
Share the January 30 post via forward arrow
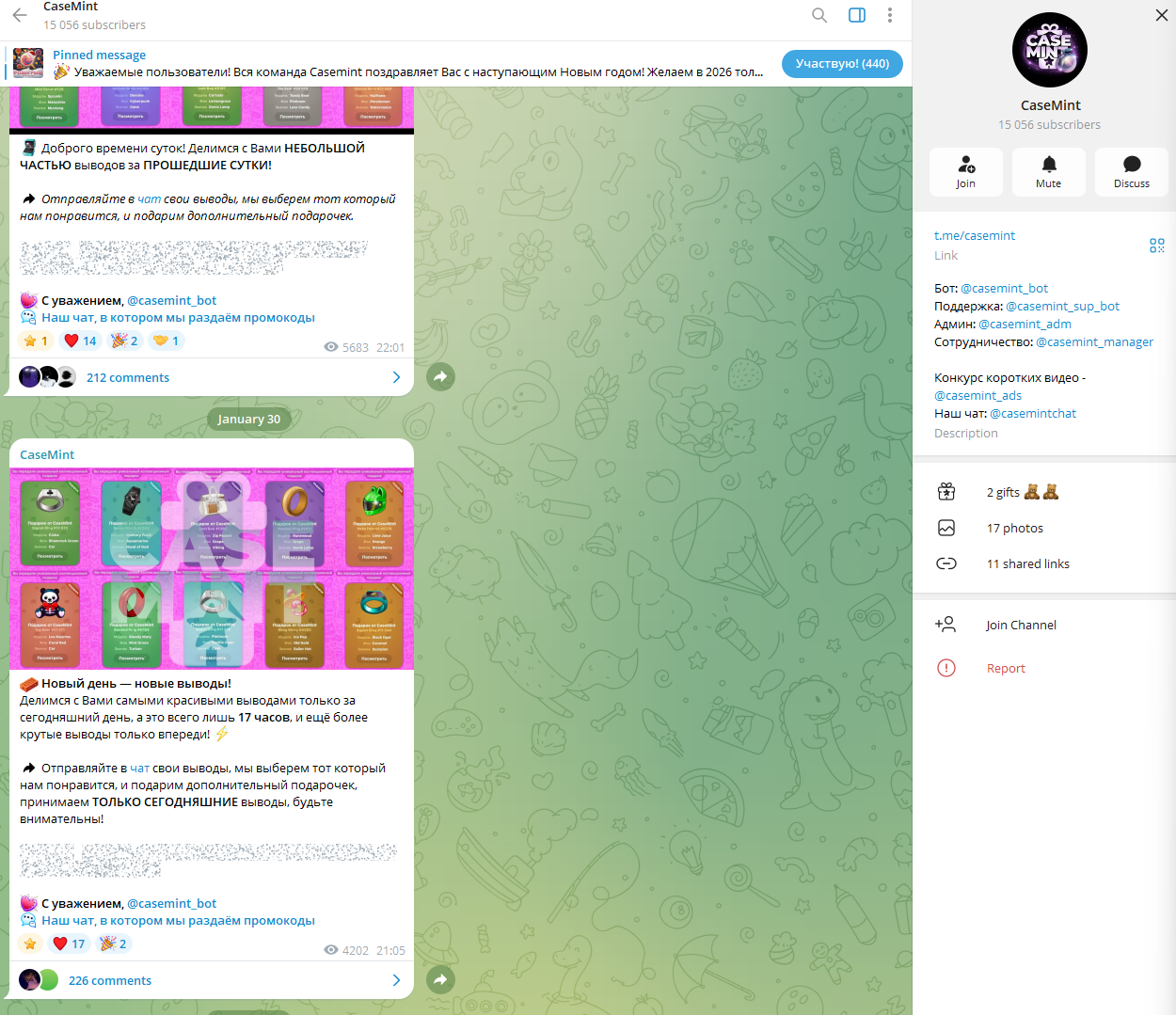[440, 980]
